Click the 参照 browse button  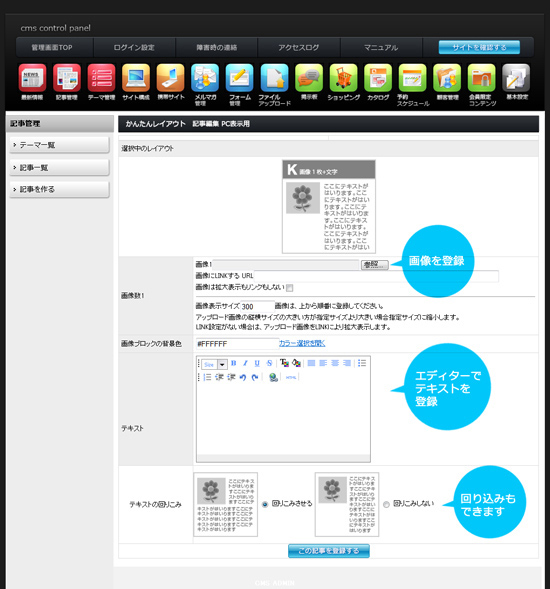click(375, 264)
